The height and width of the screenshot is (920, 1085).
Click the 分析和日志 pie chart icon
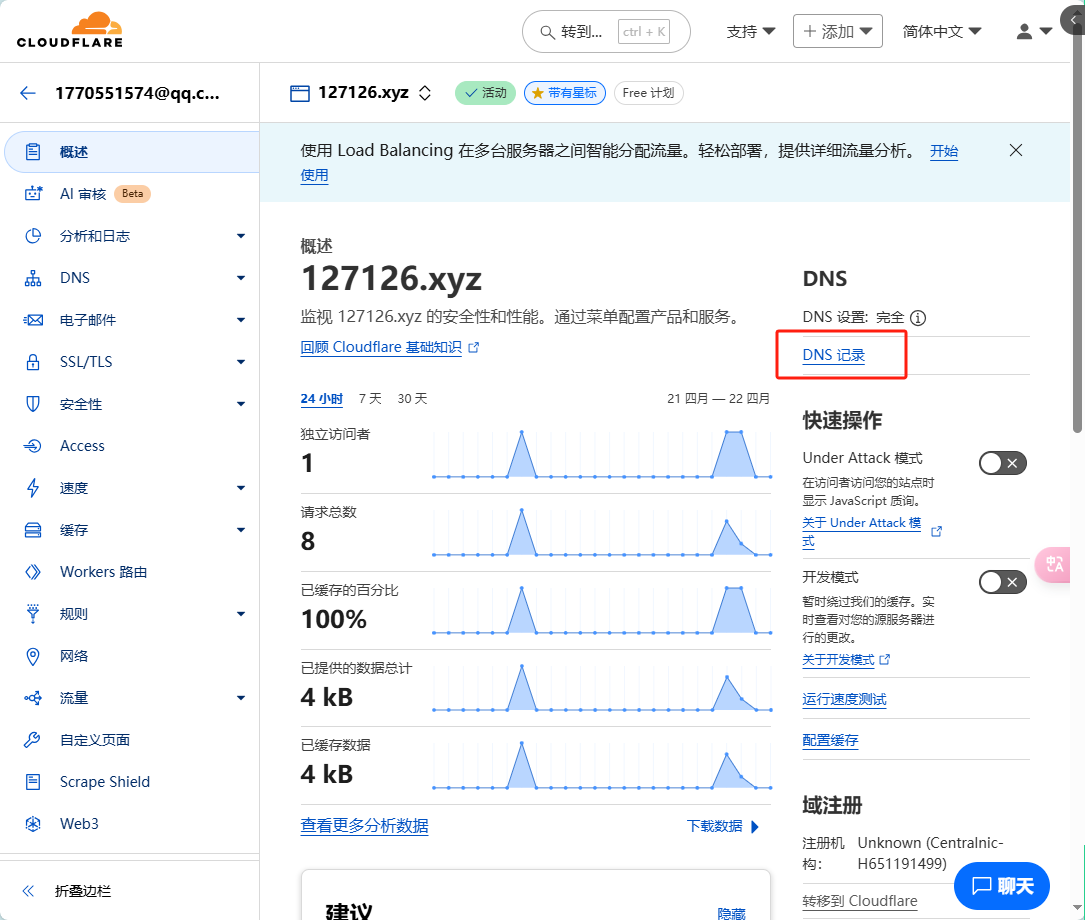click(33, 236)
